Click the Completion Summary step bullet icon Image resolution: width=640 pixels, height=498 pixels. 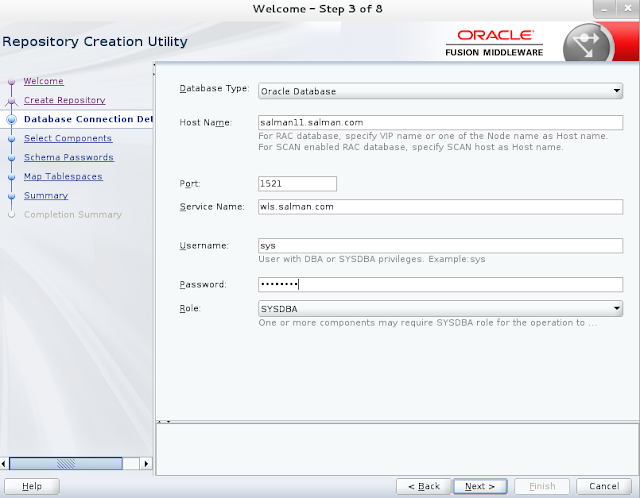point(11,215)
